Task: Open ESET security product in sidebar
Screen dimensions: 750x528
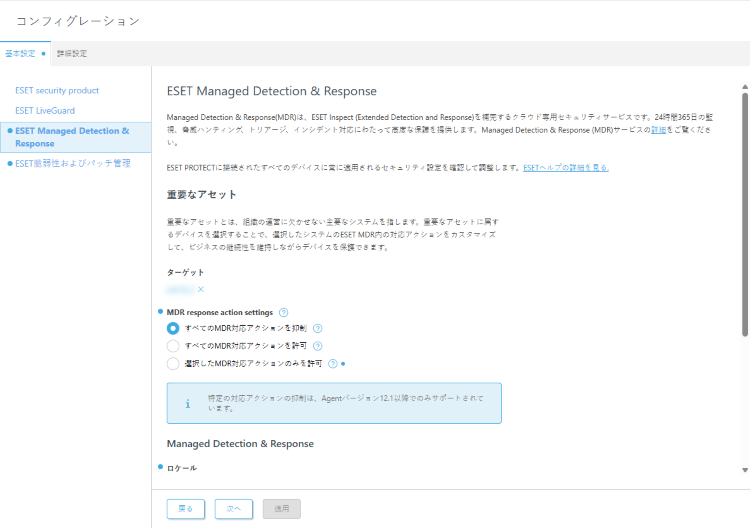Action: [57, 91]
